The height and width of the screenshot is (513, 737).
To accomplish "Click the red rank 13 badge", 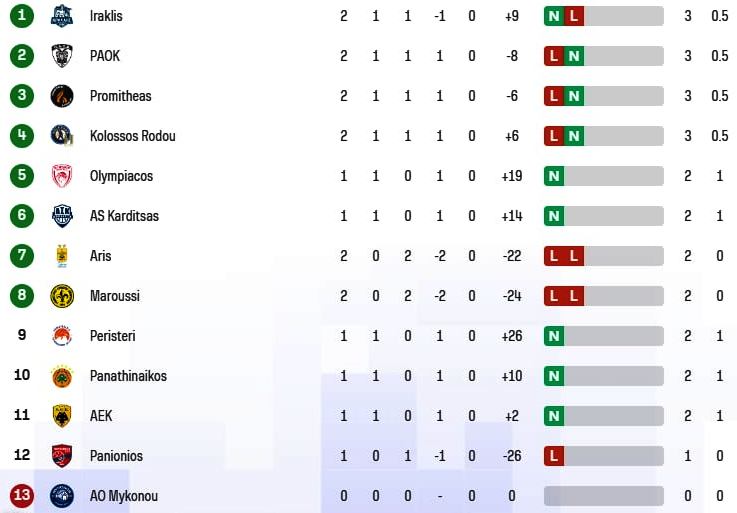I will click(22, 496).
